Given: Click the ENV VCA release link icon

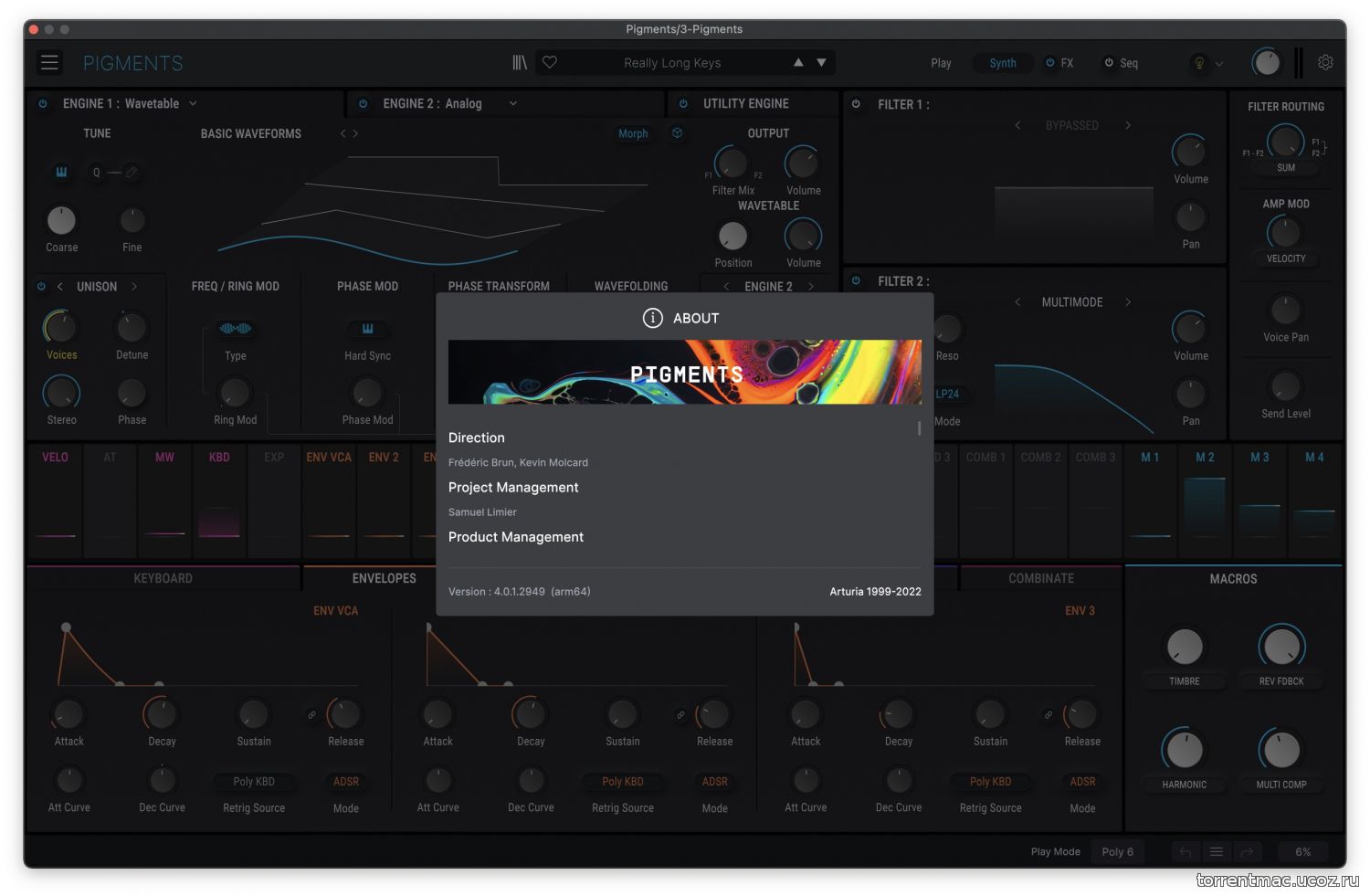Looking at the screenshot, I should click(x=311, y=714).
